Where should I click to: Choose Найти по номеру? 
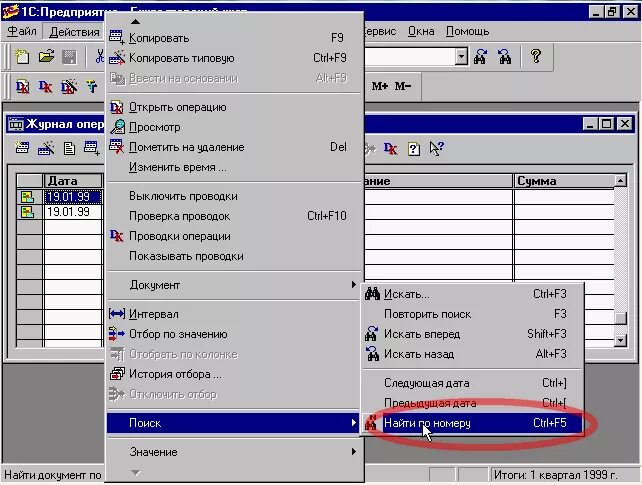[472, 423]
